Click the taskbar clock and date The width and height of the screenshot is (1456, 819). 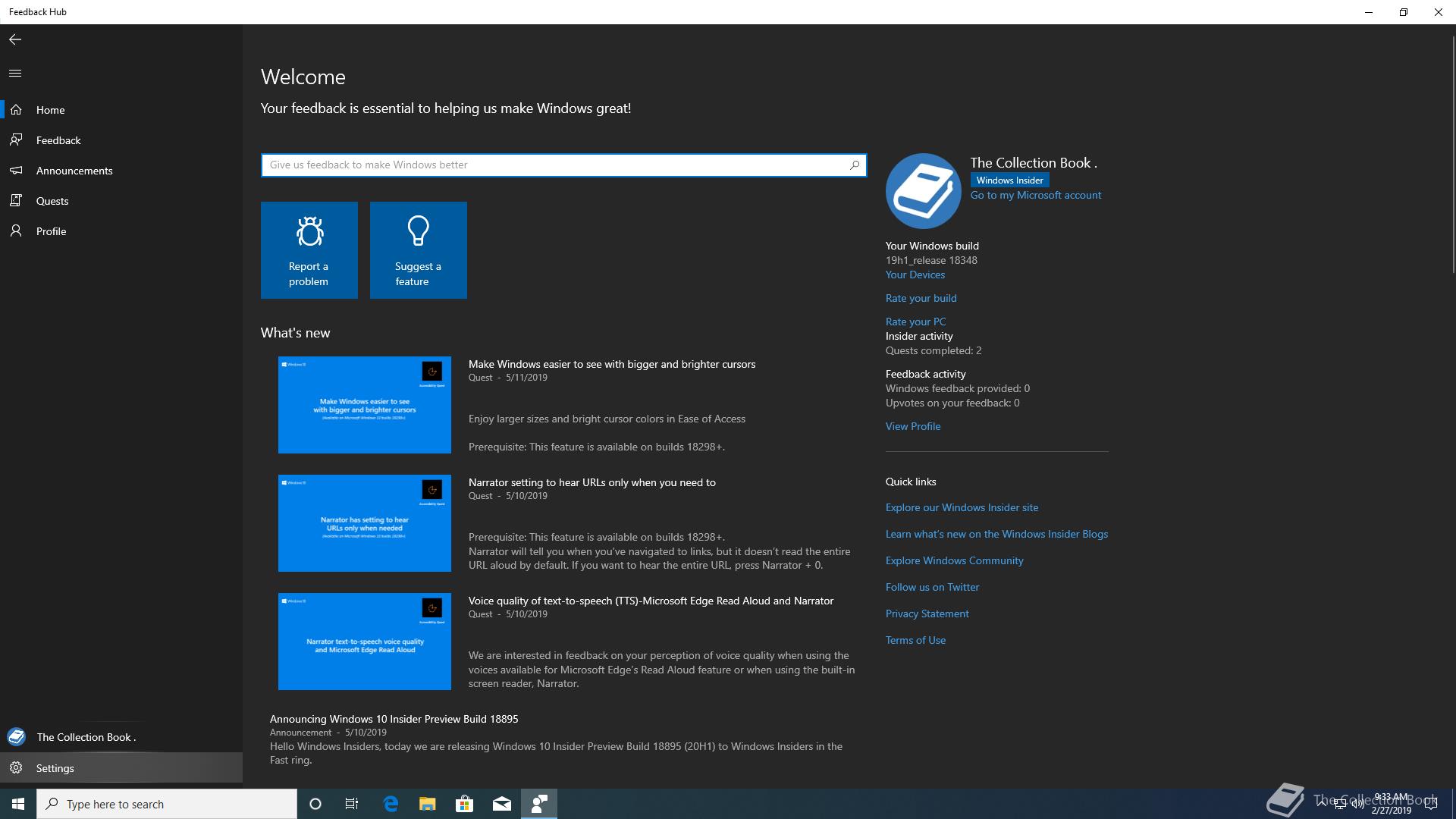(1392, 804)
